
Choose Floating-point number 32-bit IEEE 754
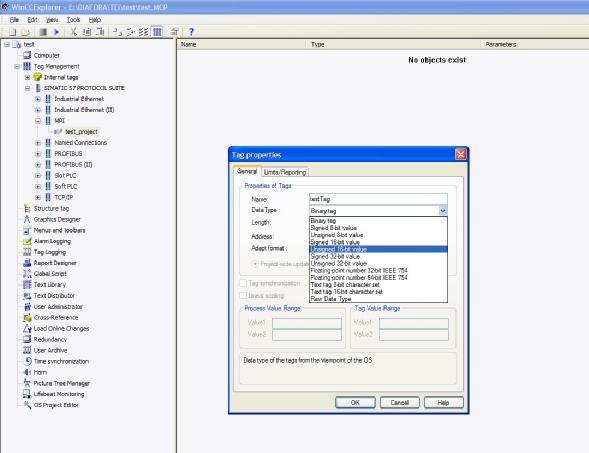378,270
